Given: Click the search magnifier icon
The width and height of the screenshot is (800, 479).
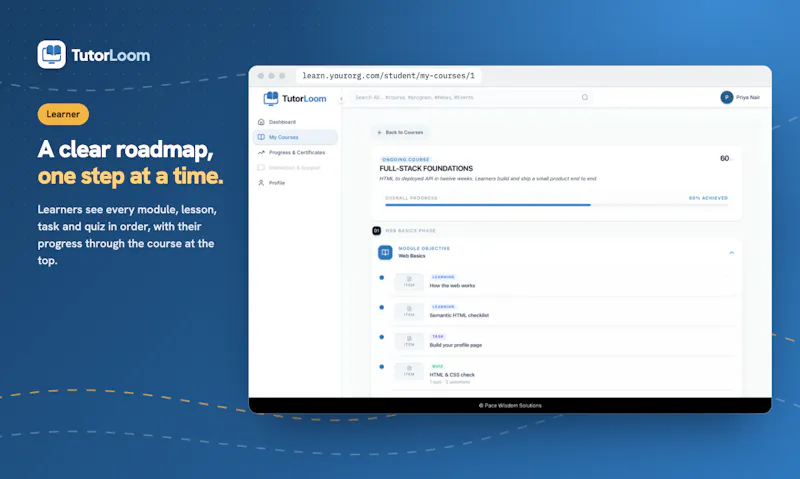Looking at the screenshot, I should [x=585, y=97].
